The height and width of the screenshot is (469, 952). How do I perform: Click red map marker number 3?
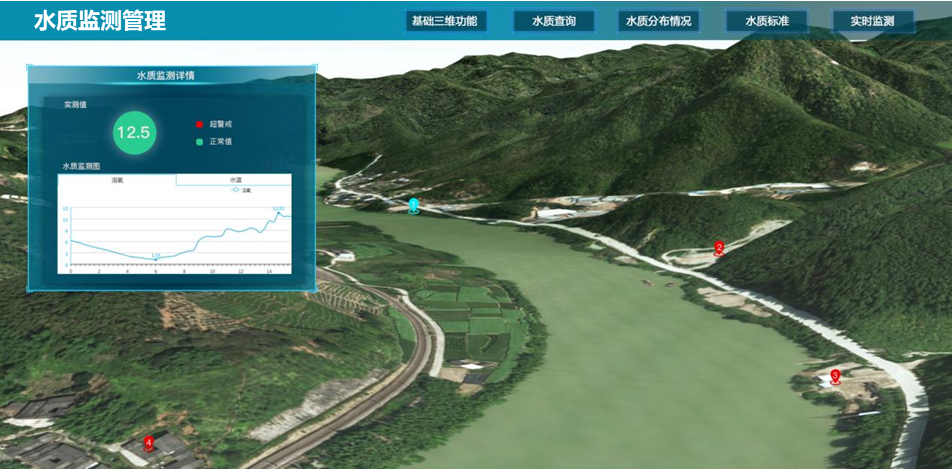coord(835,376)
